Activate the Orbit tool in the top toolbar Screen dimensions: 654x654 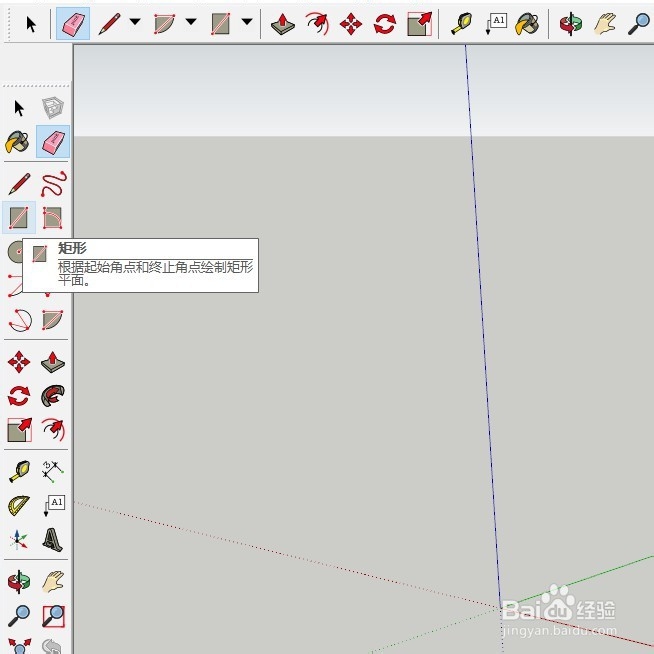(571, 24)
